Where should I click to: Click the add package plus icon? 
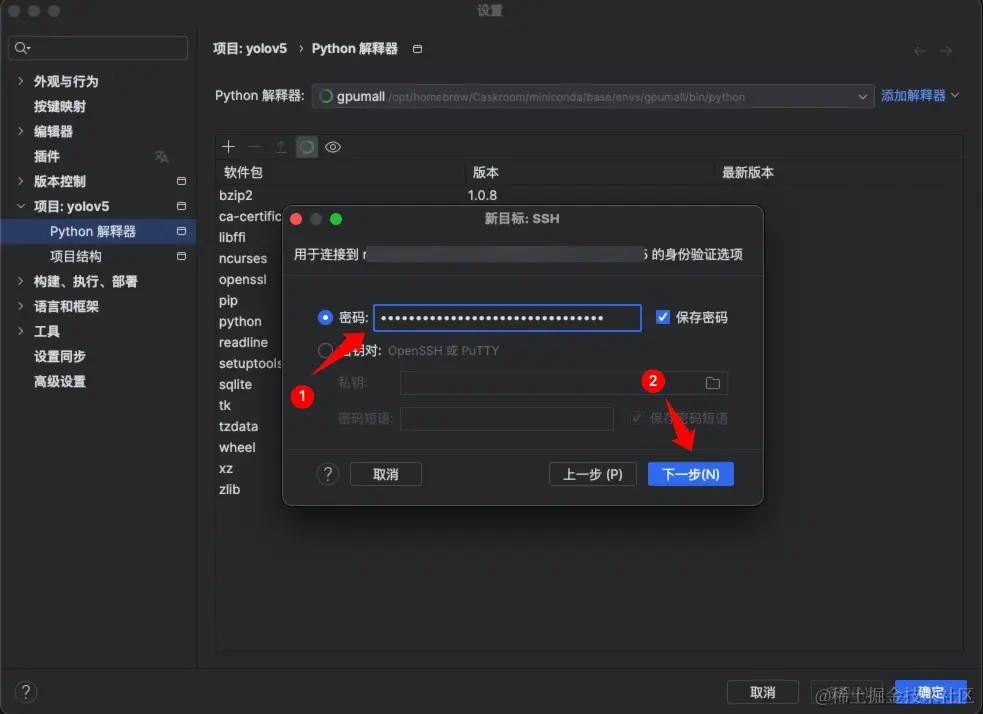tap(228, 147)
